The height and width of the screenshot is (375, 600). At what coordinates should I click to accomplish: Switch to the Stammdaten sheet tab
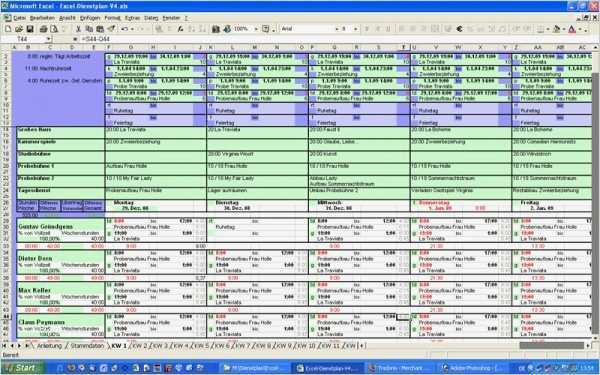coord(87,346)
